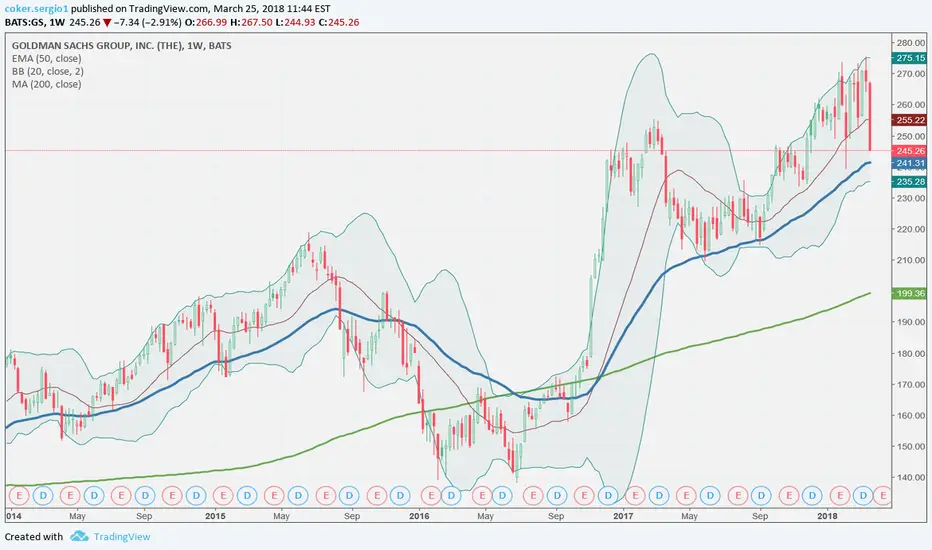The width and height of the screenshot is (932, 550).
Task: Click the 2017 label on time axis
Action: (x=623, y=516)
